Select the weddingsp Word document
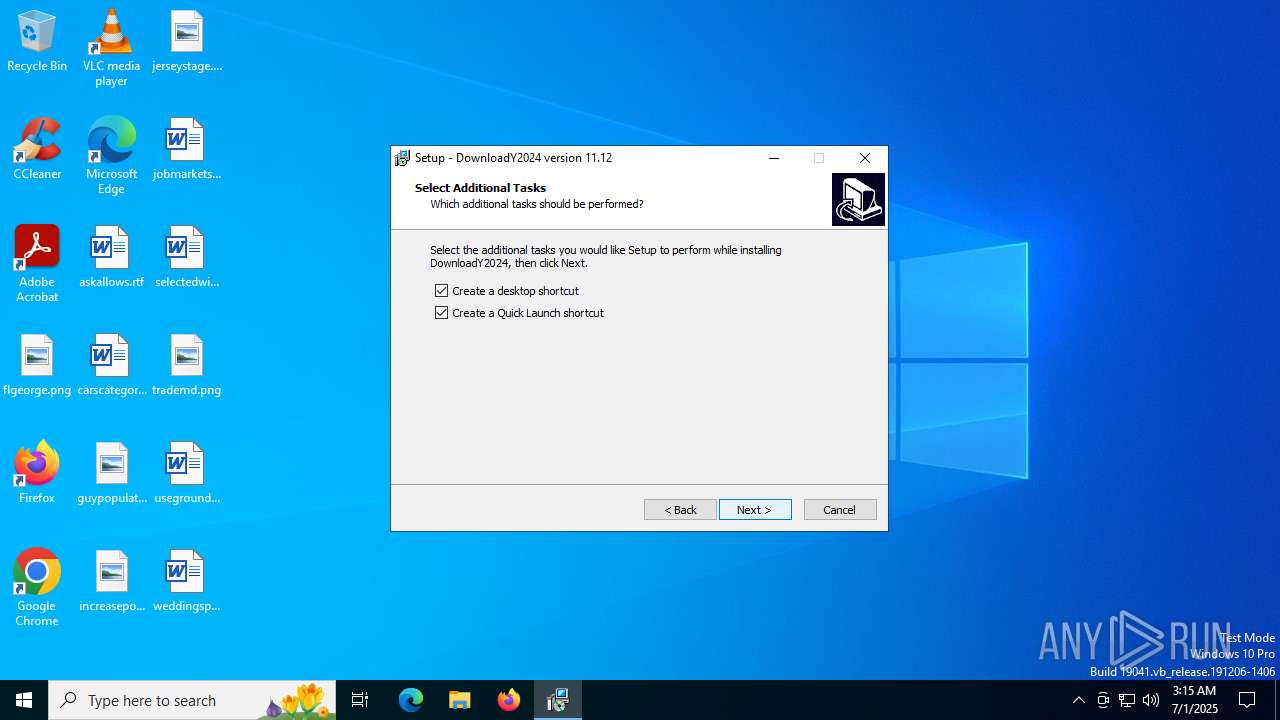This screenshot has width=1280, height=720. pos(187,582)
